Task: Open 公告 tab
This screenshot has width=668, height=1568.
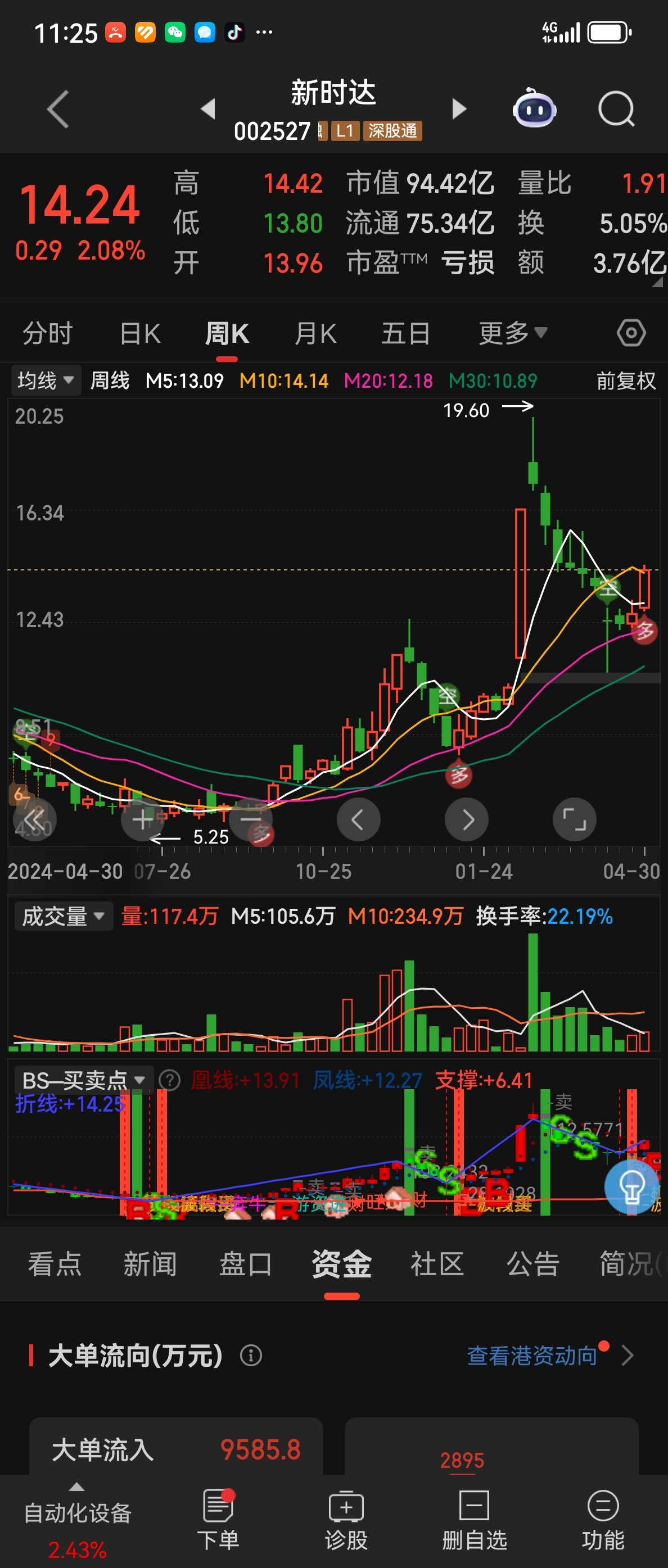Action: coord(533,1263)
